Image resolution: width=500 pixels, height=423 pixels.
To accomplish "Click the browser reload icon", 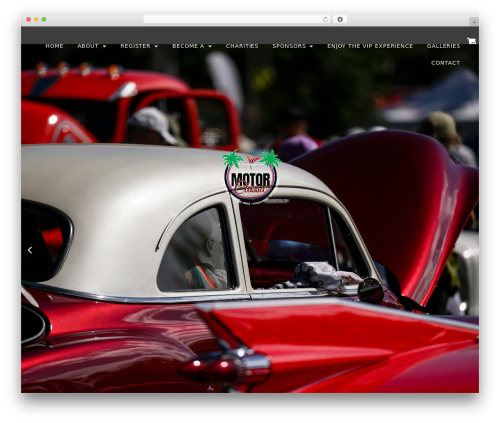I will point(325,20).
